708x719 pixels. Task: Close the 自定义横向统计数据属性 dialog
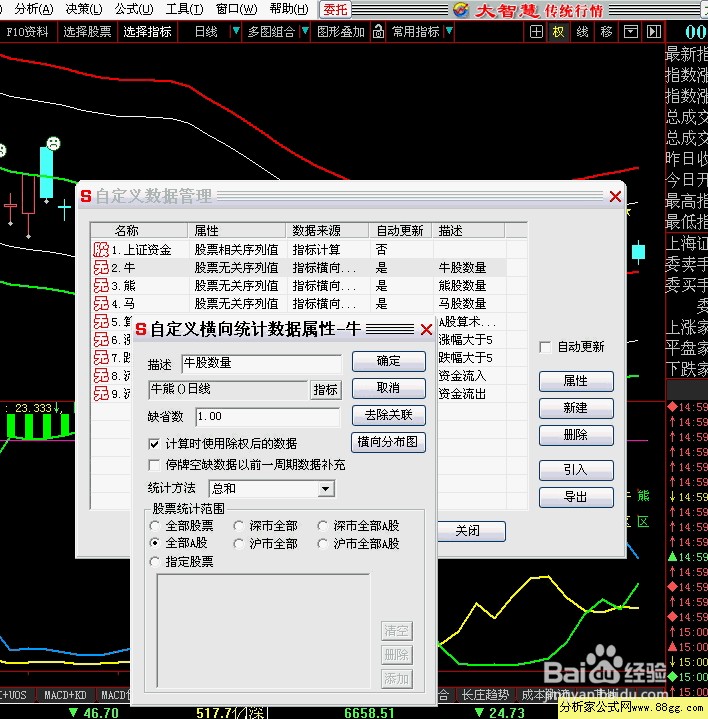click(426, 329)
